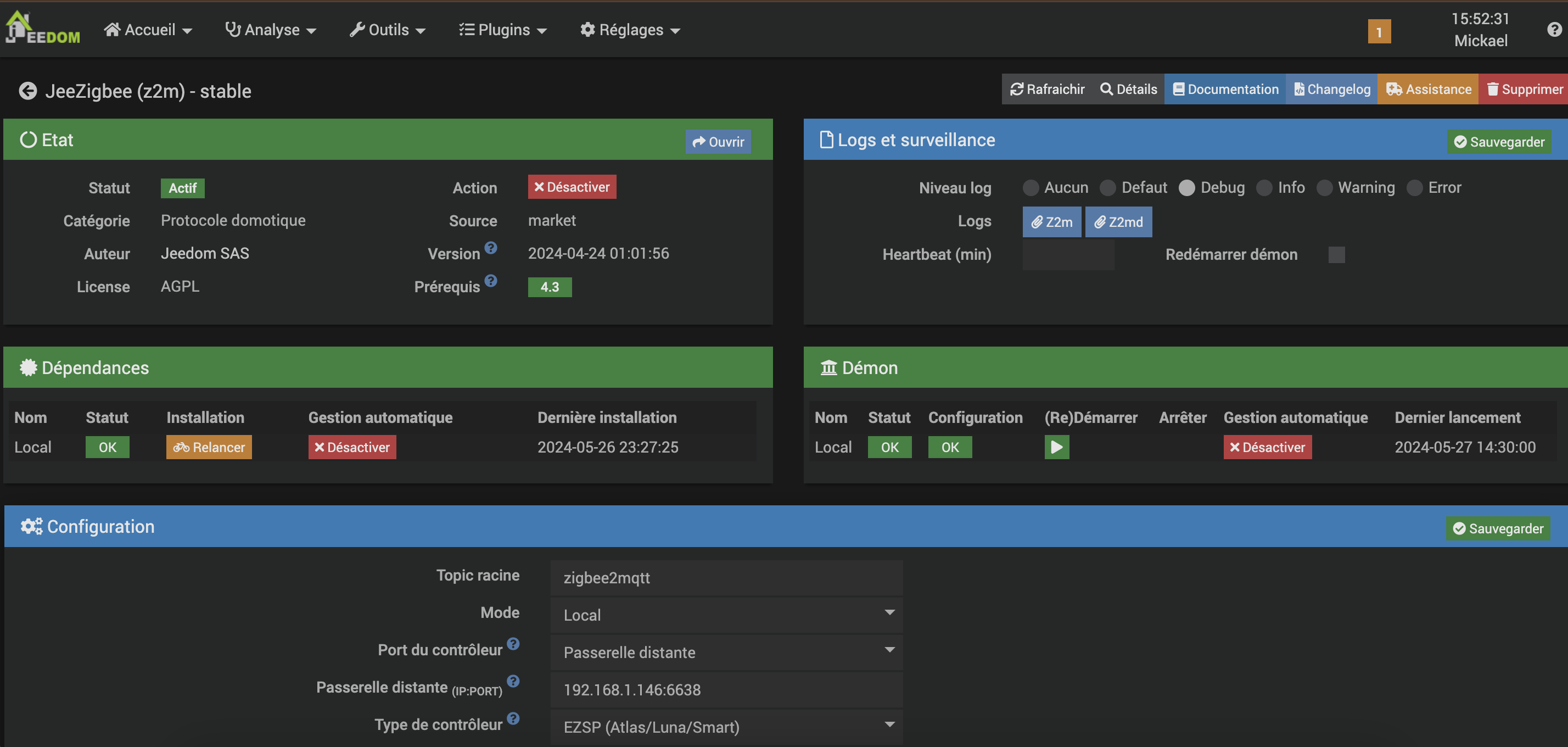The width and height of the screenshot is (1568, 747).
Task: Click the version date 2024-04-24 01:01:56
Action: point(598,253)
